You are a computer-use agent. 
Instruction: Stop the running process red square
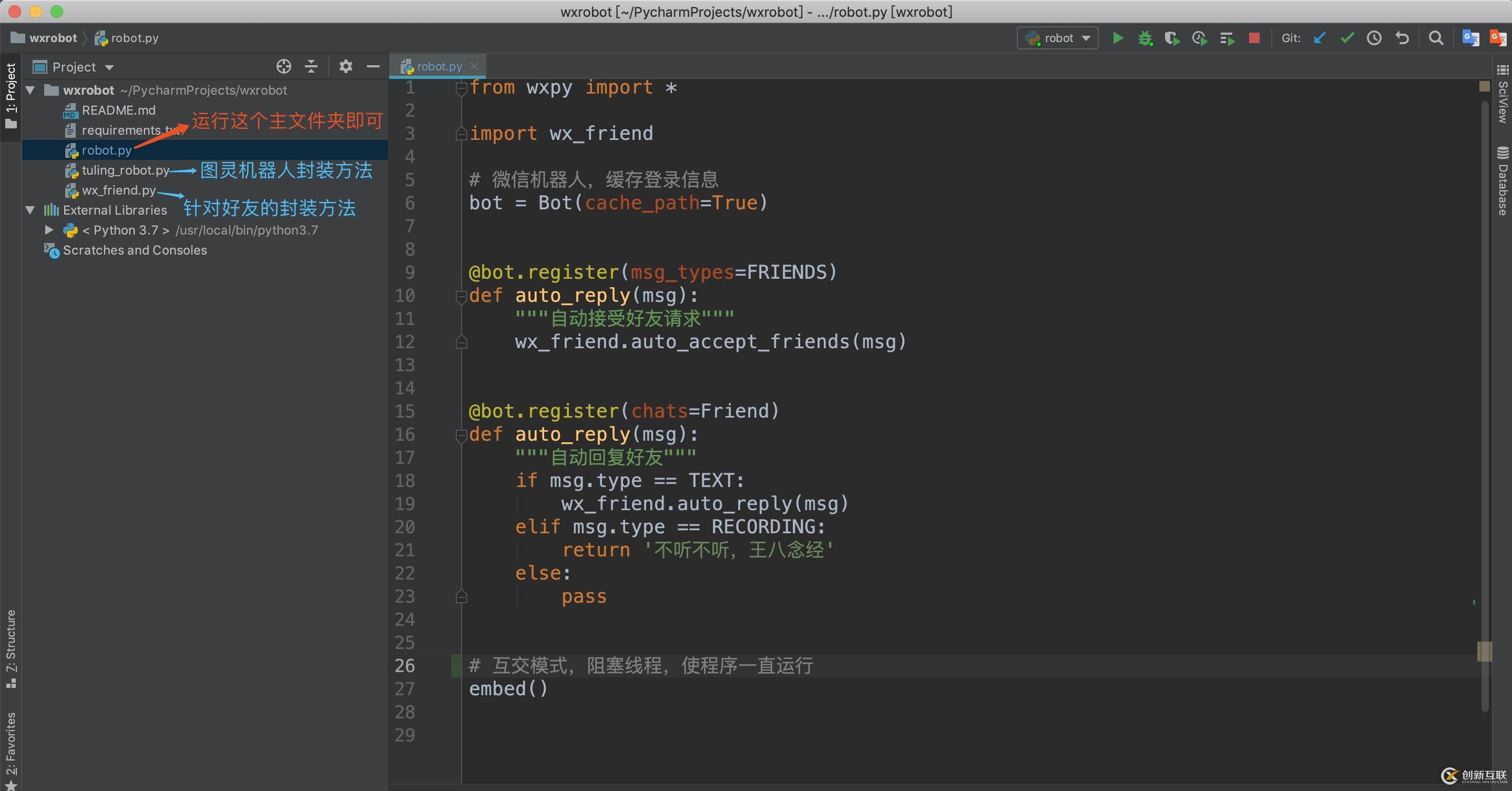[1254, 38]
